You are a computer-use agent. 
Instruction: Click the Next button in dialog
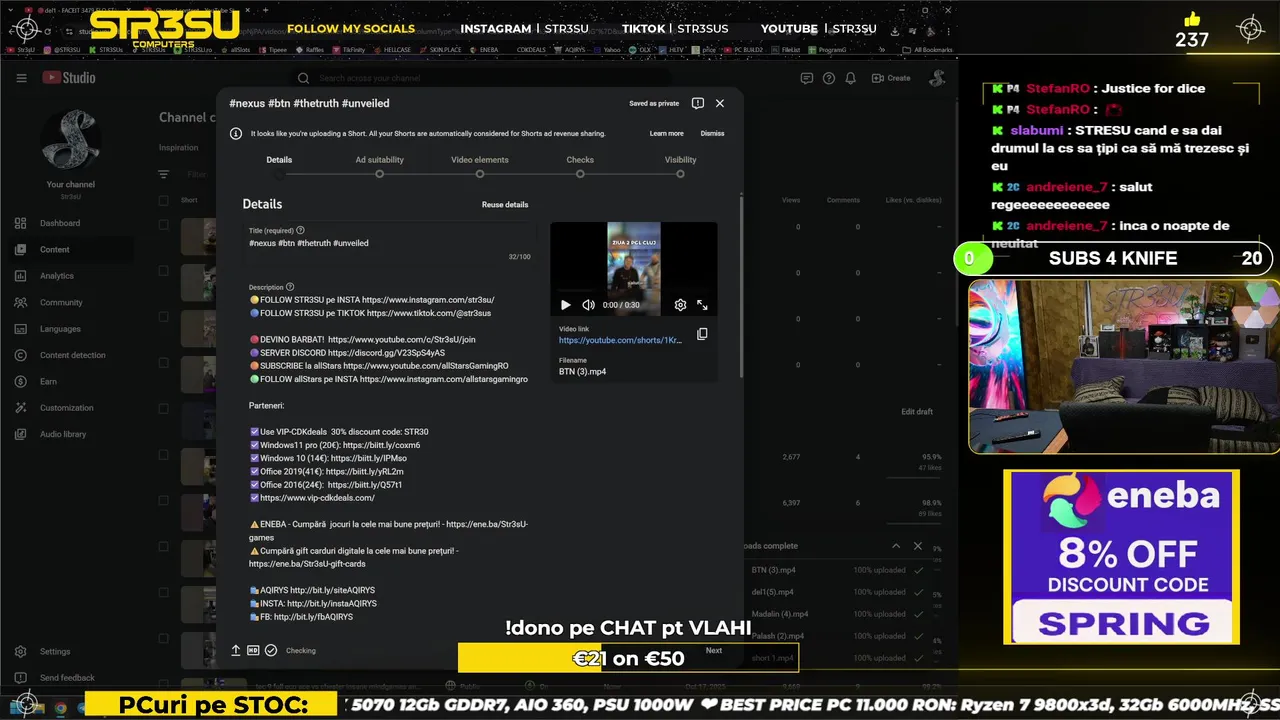[713, 650]
